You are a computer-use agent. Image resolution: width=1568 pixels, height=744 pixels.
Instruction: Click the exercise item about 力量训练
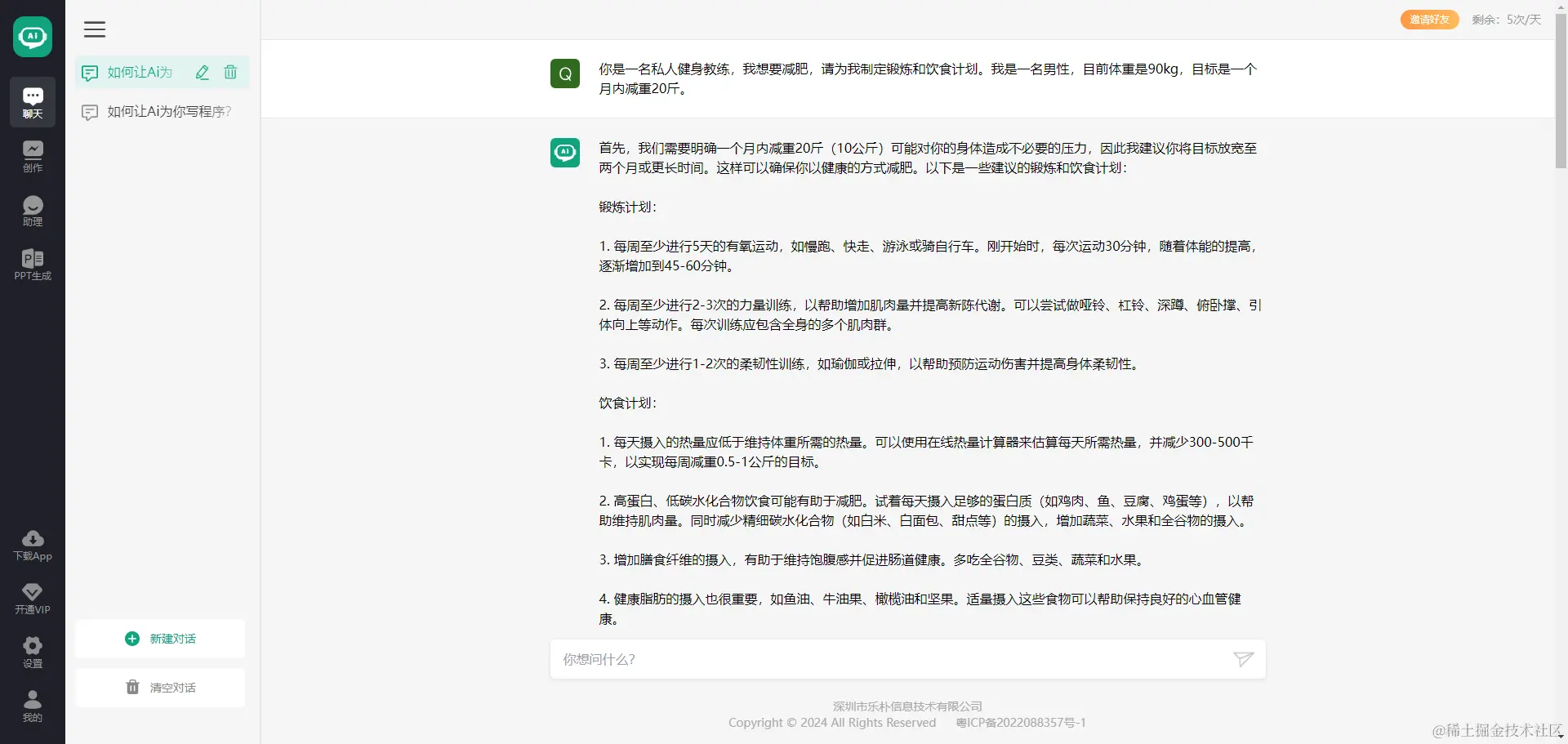(930, 314)
